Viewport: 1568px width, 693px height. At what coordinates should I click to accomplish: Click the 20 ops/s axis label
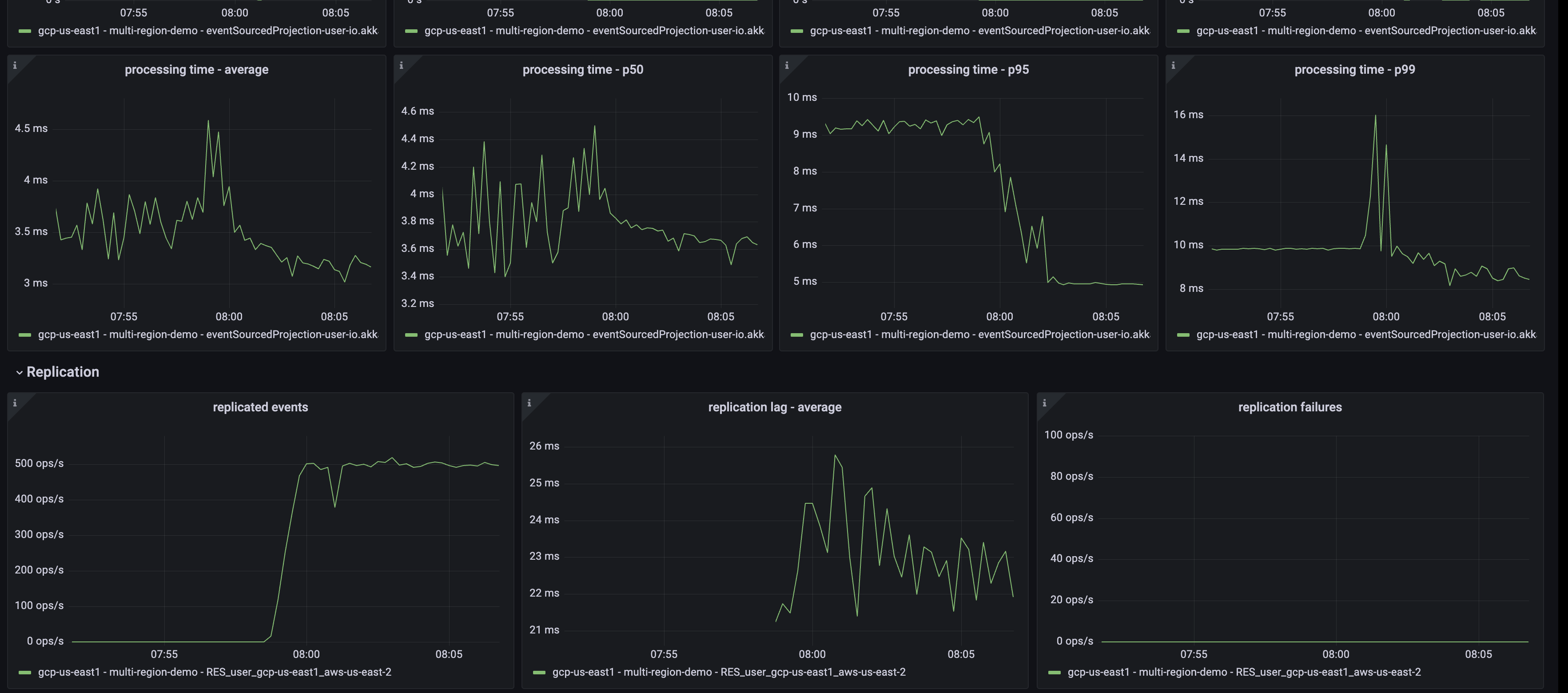click(1071, 600)
